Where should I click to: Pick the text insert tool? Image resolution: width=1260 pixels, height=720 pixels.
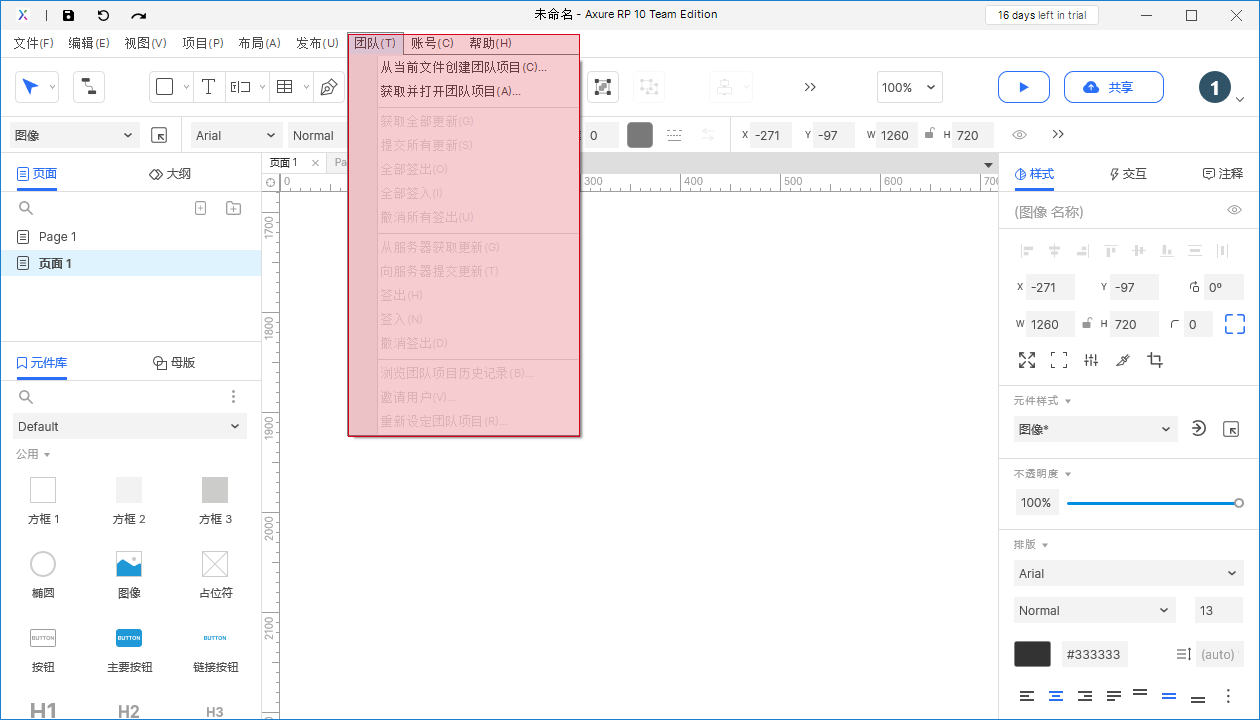click(208, 87)
